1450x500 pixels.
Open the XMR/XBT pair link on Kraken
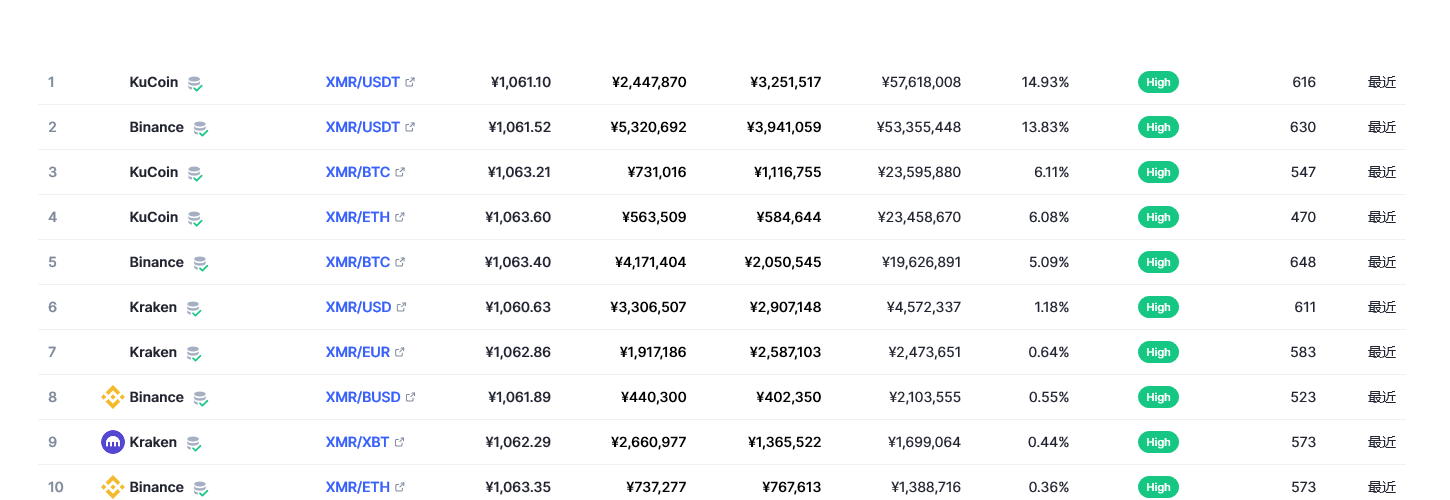pyautogui.click(x=358, y=442)
